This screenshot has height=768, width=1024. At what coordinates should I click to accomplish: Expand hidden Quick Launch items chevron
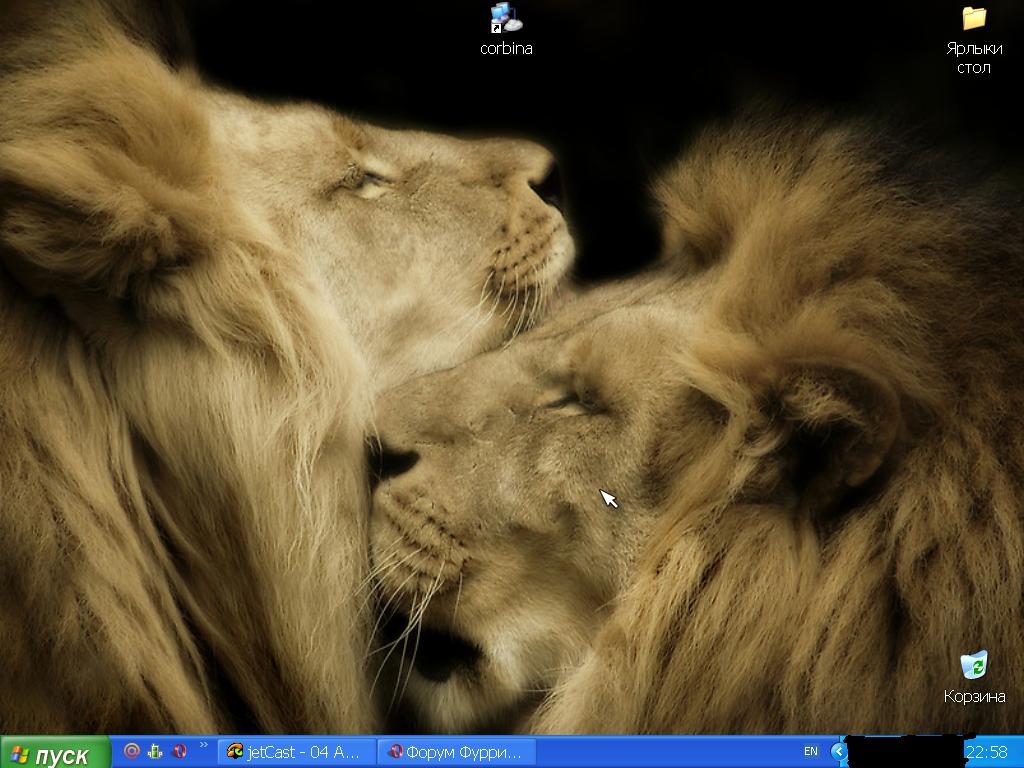pos(204,745)
